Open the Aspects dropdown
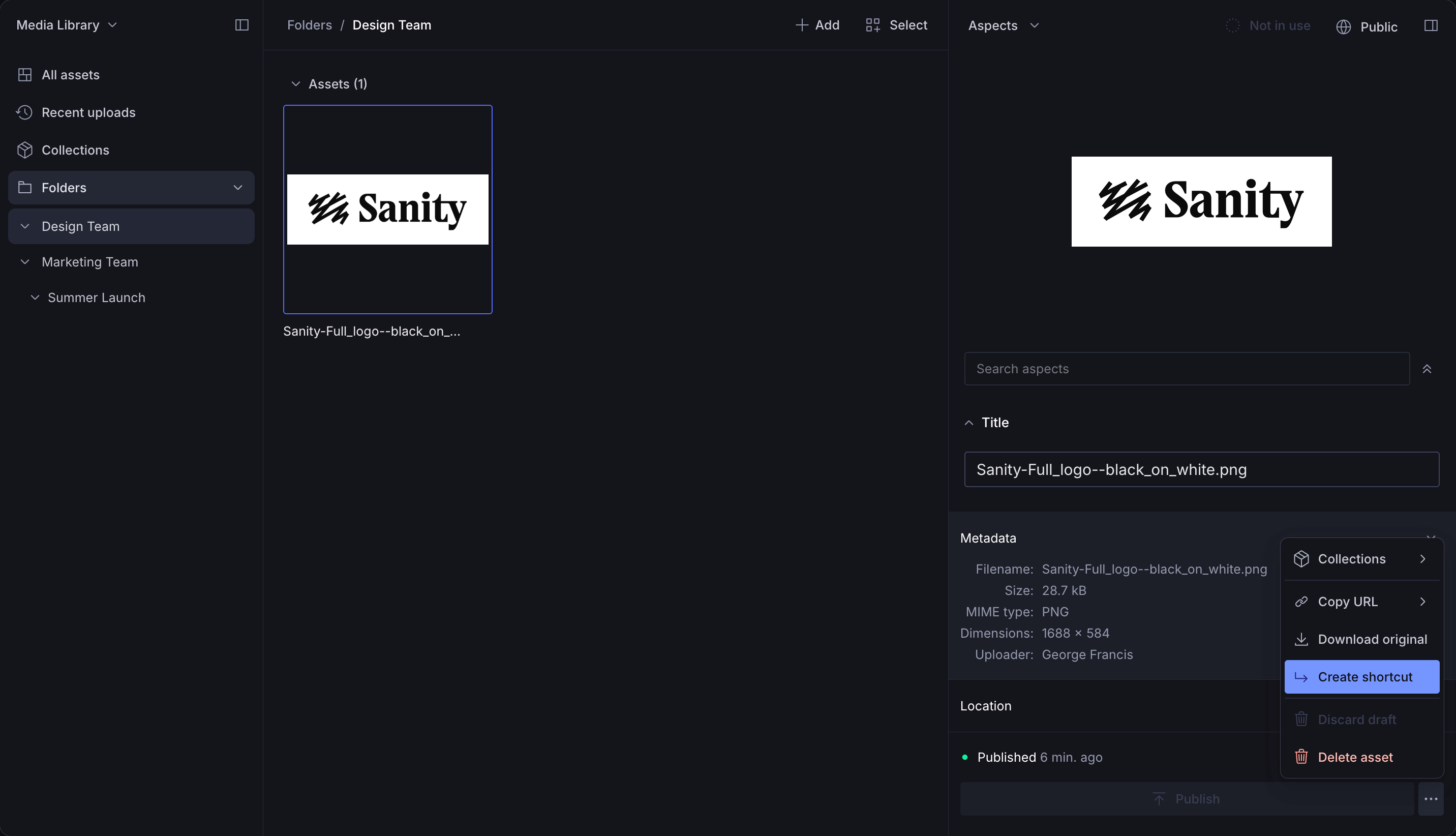1456x836 pixels. tap(1003, 26)
